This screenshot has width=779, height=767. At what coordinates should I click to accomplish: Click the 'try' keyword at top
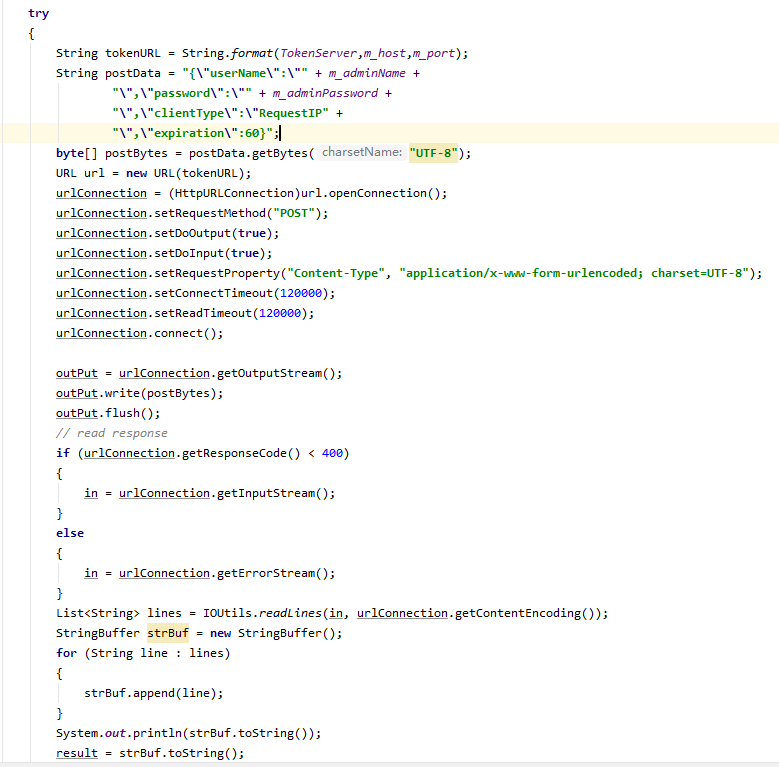pos(38,13)
